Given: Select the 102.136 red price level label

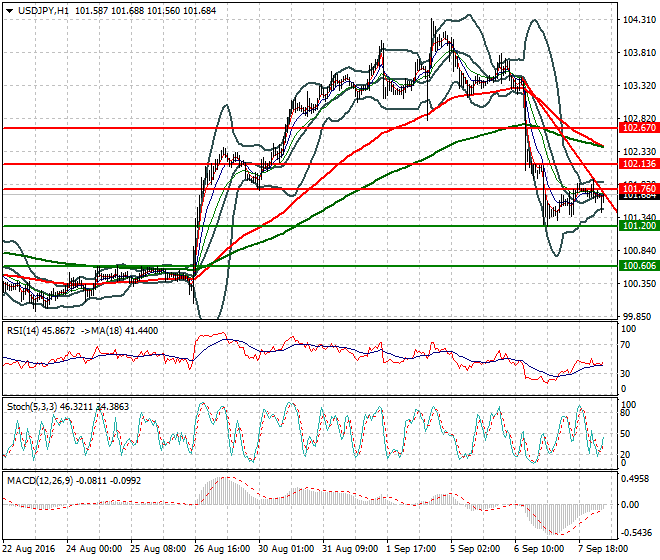Looking at the screenshot, I should (x=639, y=164).
